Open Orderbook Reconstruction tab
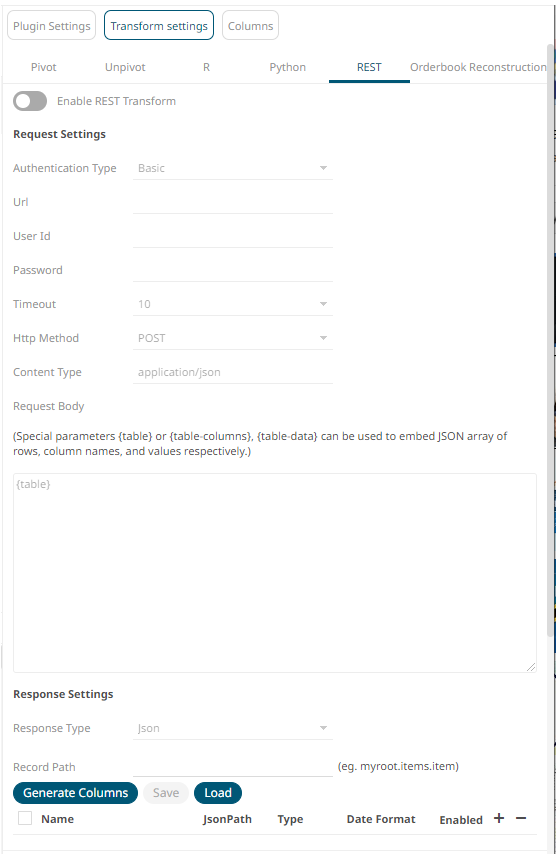This screenshot has width=559, height=858. click(x=478, y=67)
